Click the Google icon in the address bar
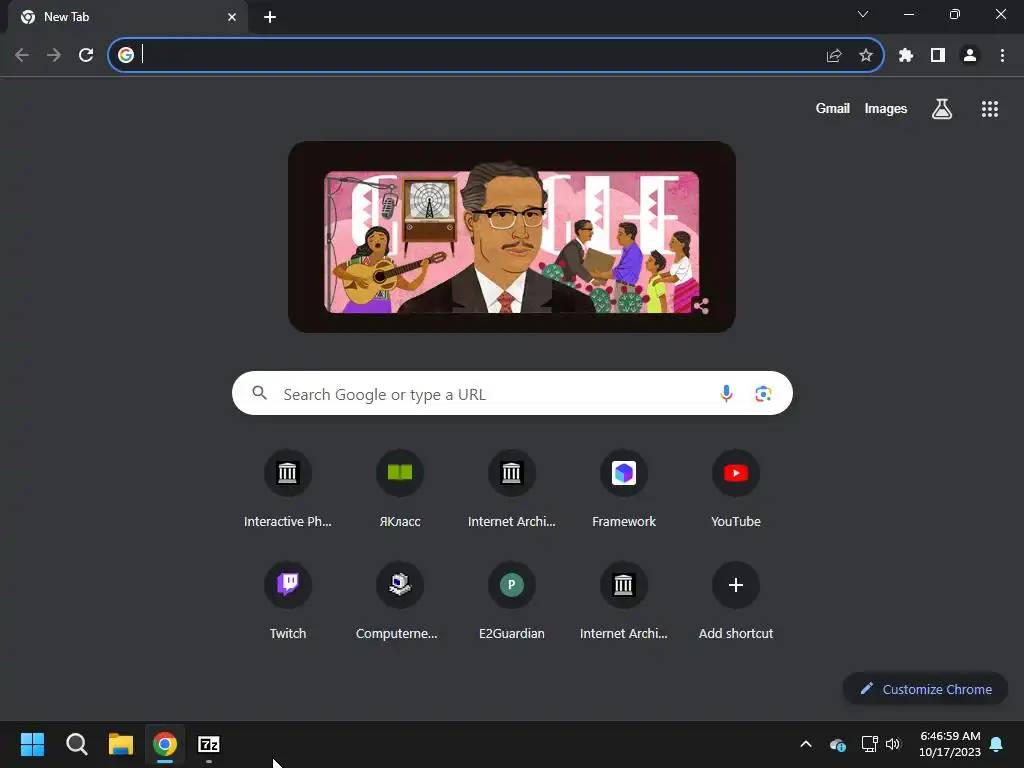This screenshot has height=768, width=1024. [126, 55]
